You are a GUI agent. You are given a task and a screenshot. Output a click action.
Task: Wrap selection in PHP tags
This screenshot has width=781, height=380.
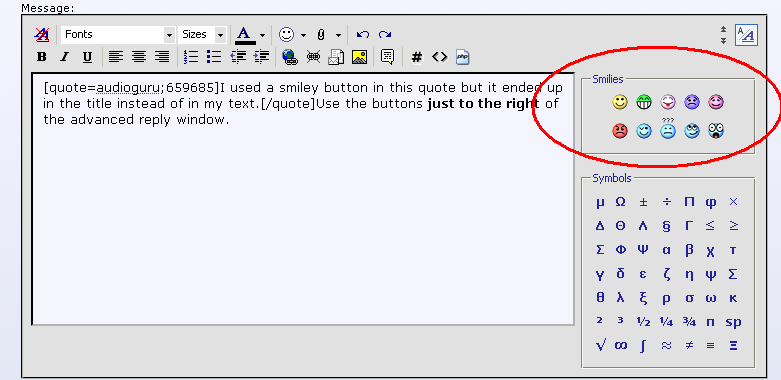click(x=463, y=57)
